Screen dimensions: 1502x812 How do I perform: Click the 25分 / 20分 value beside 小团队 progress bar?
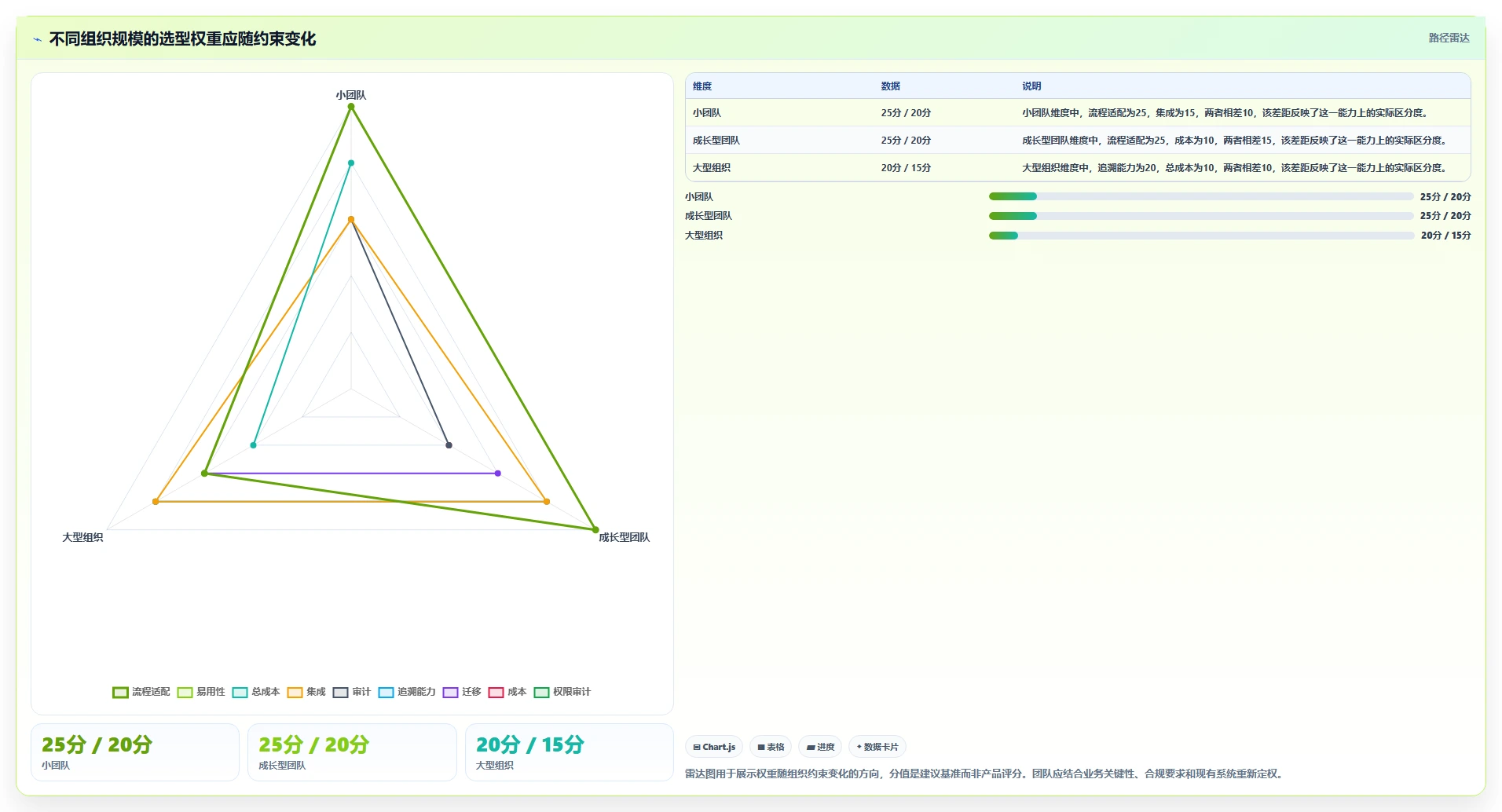1445,197
